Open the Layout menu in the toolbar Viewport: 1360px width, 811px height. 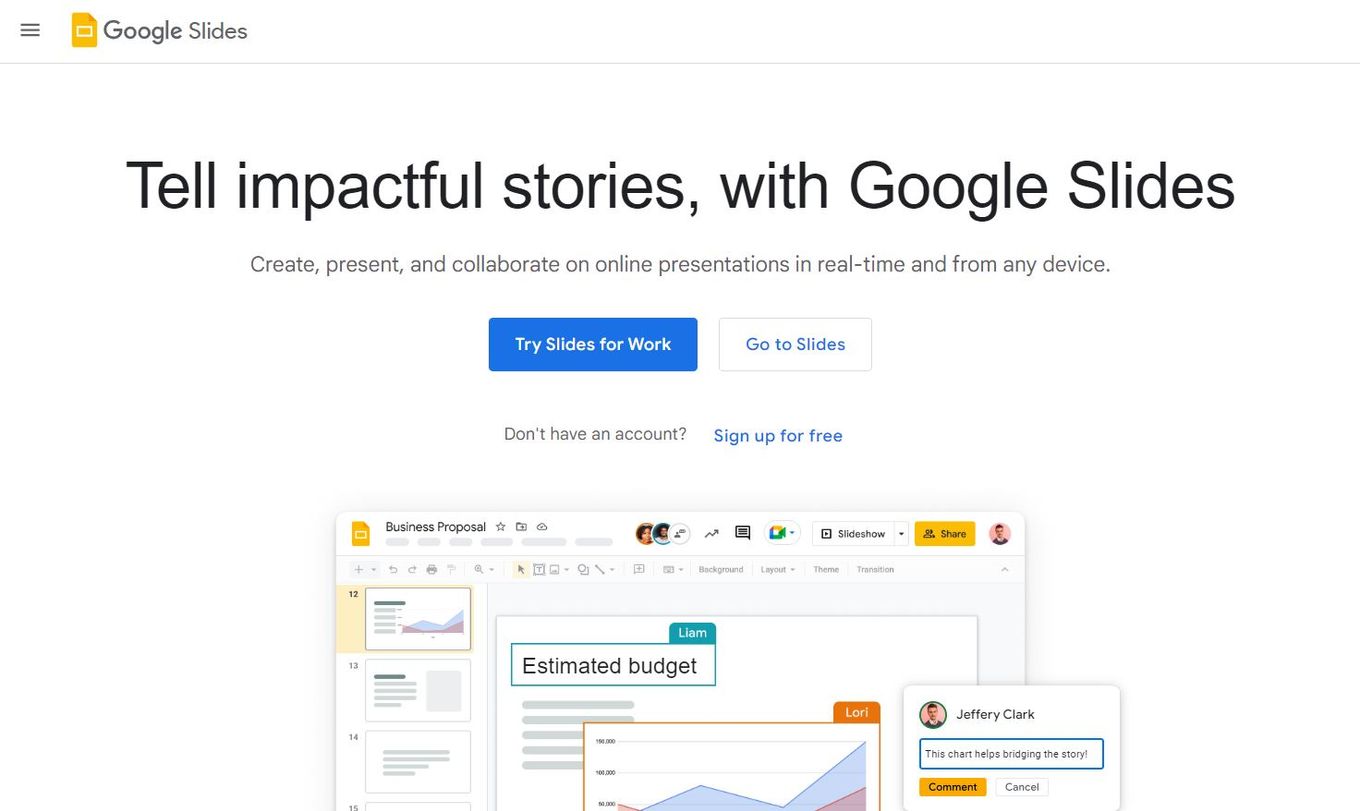coord(777,569)
